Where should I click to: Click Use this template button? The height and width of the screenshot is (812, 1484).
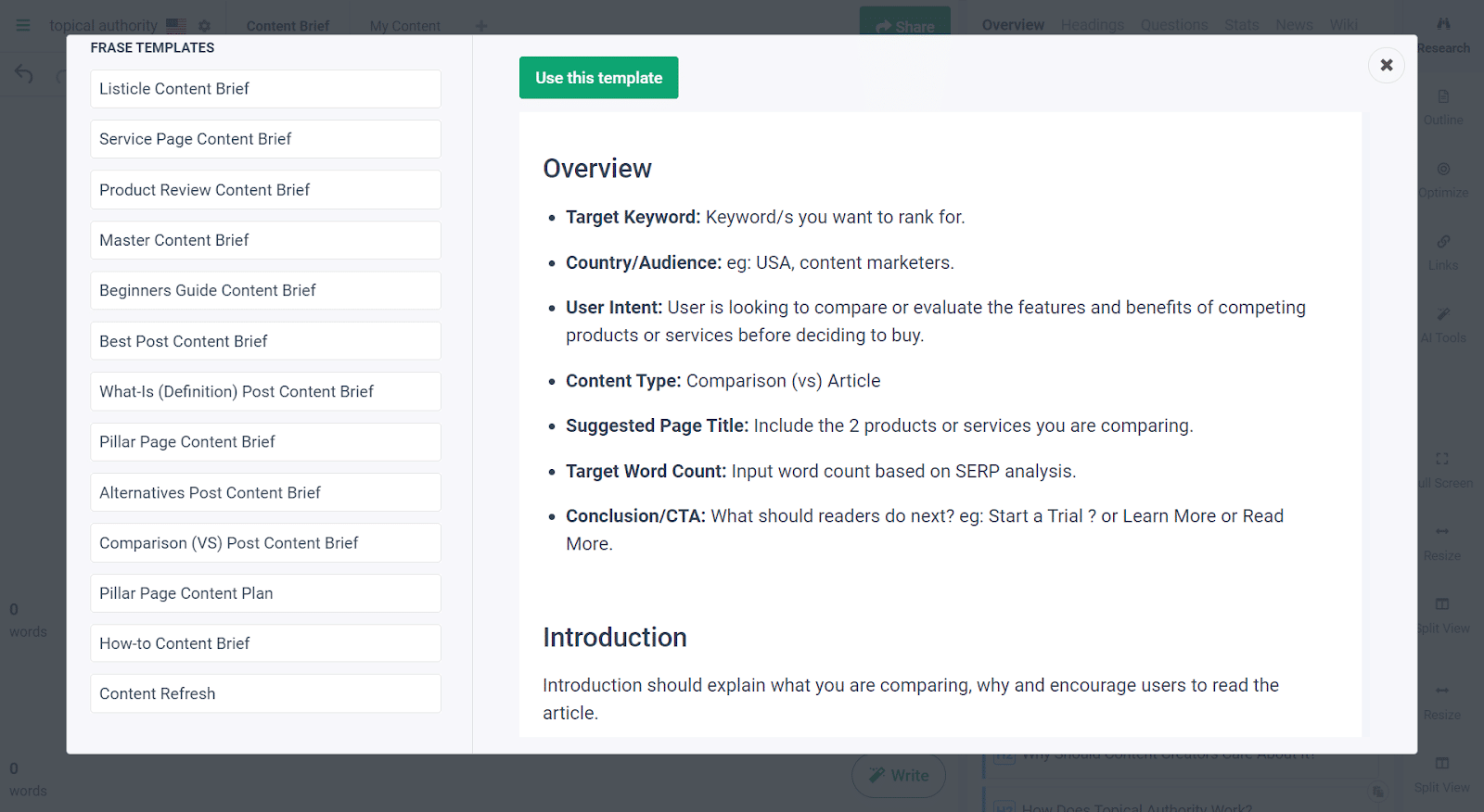[598, 78]
